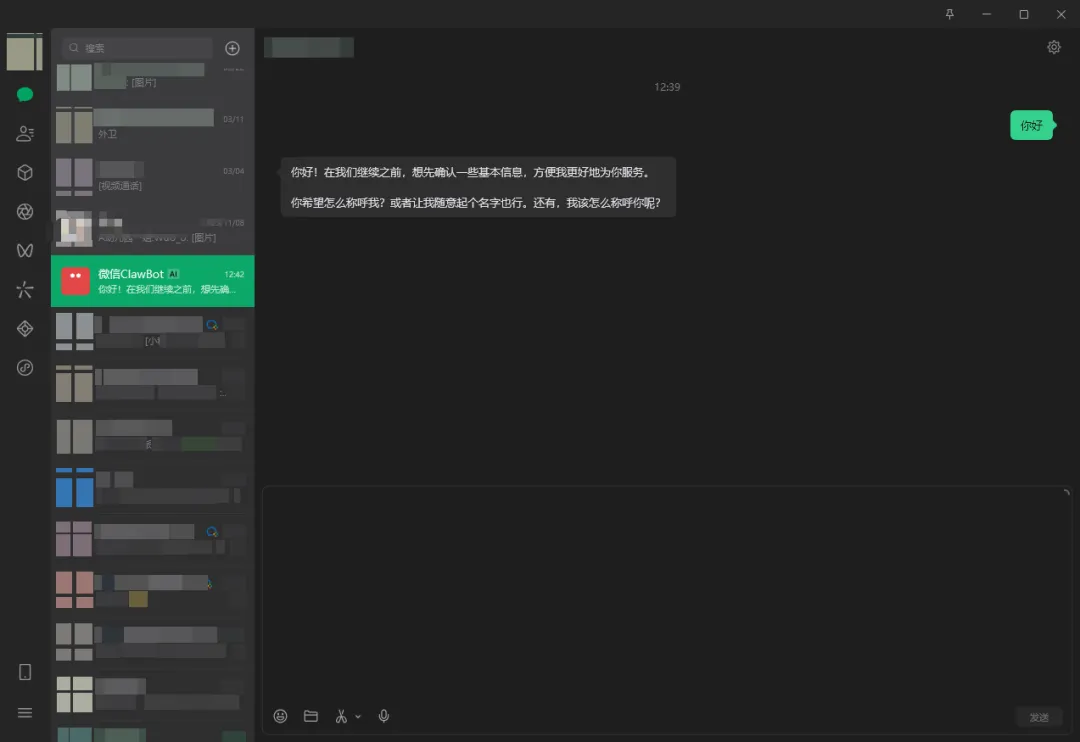
Task: Open the Contacts icon in the sidebar
Action: 25,133
